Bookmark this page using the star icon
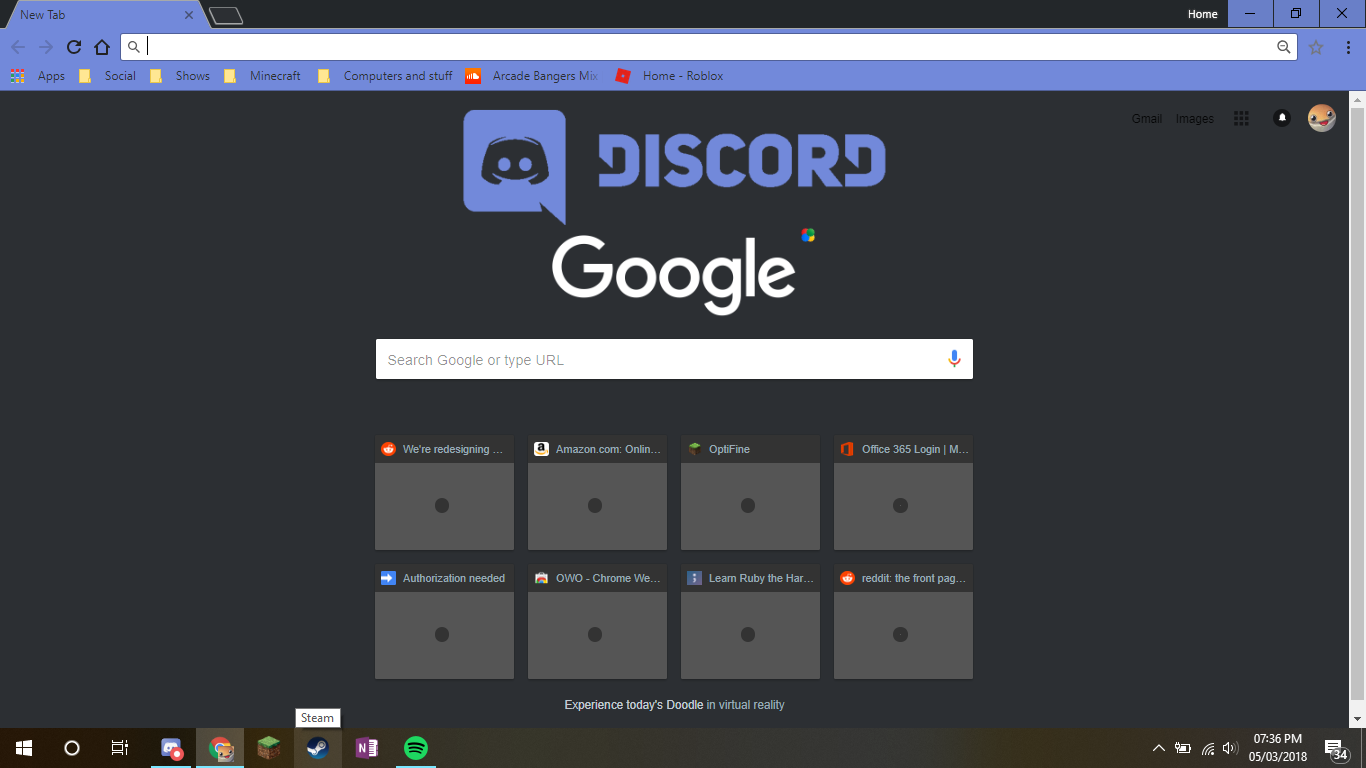Screen dimensions: 1366x768 1314,47
